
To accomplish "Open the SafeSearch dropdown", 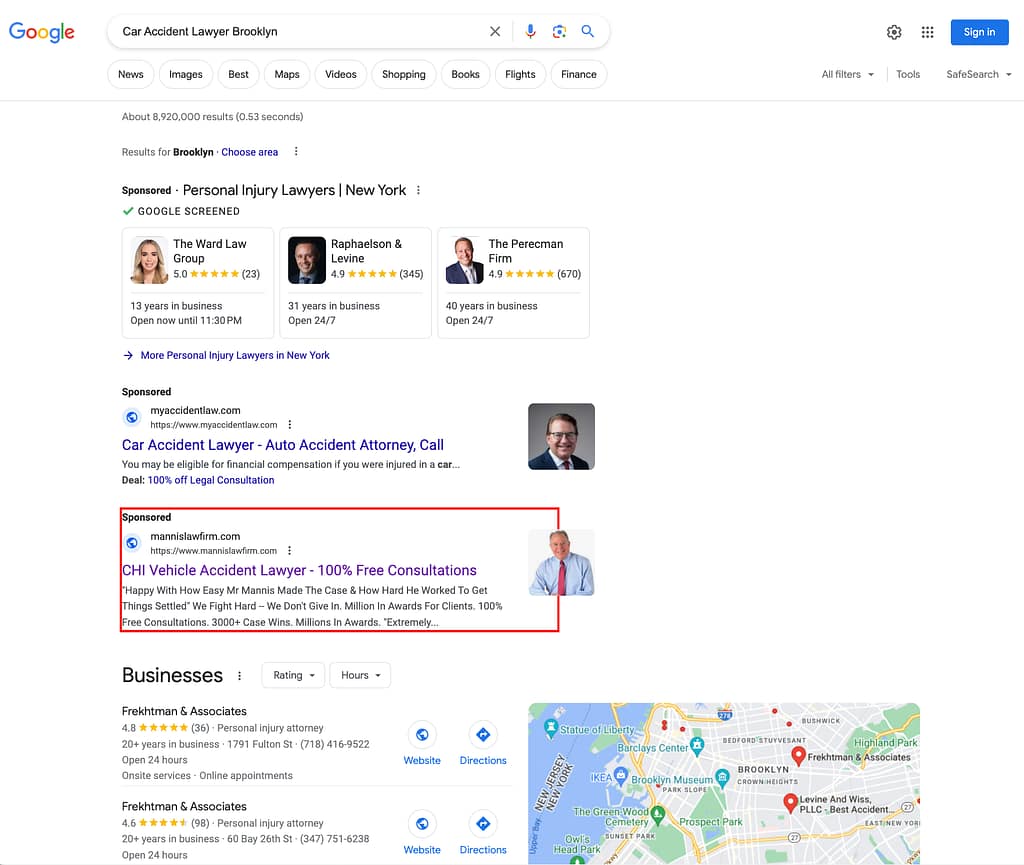I will pos(978,74).
